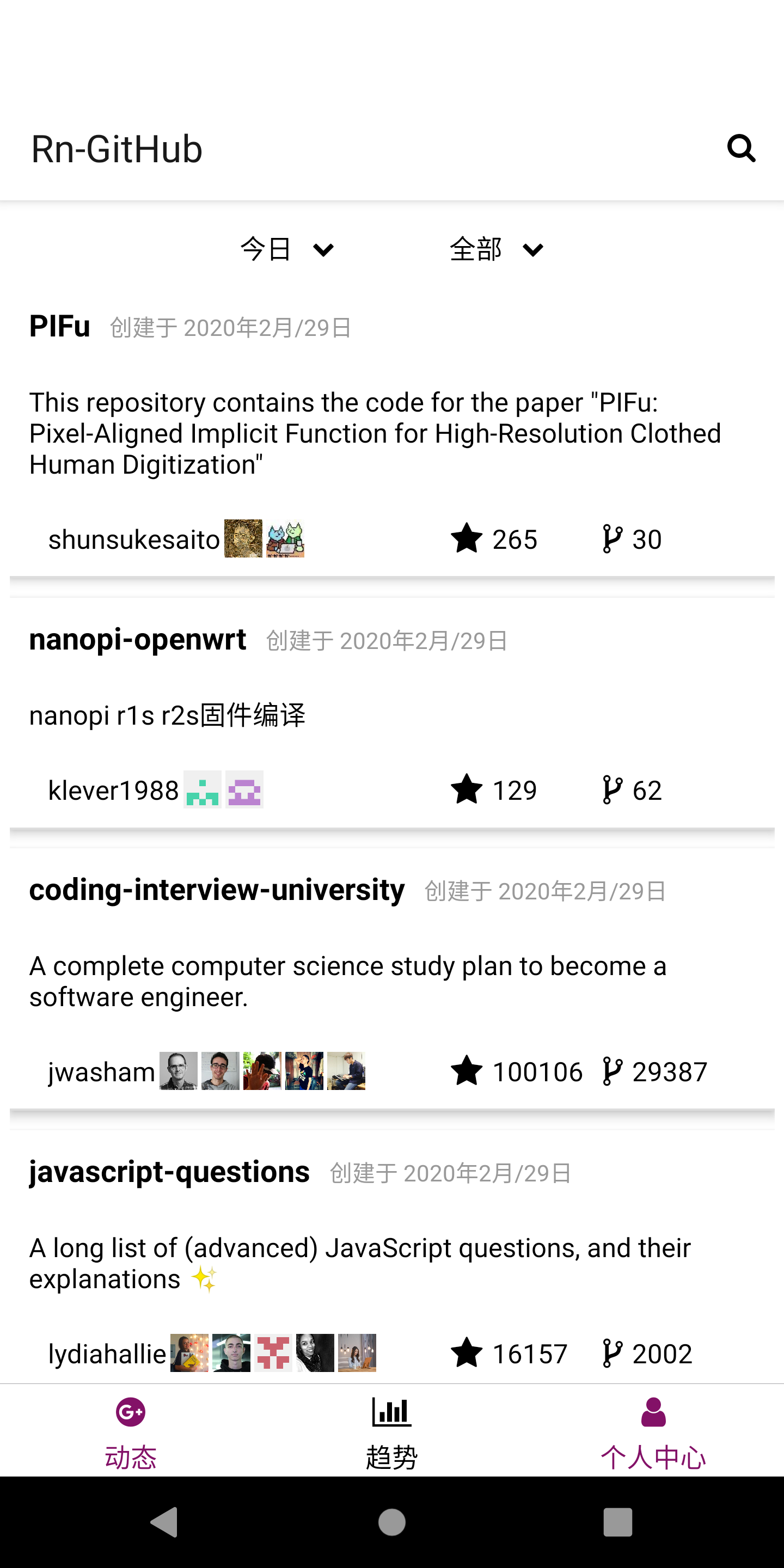Click star icon beside 100106
The image size is (784, 1568).
(466, 1071)
